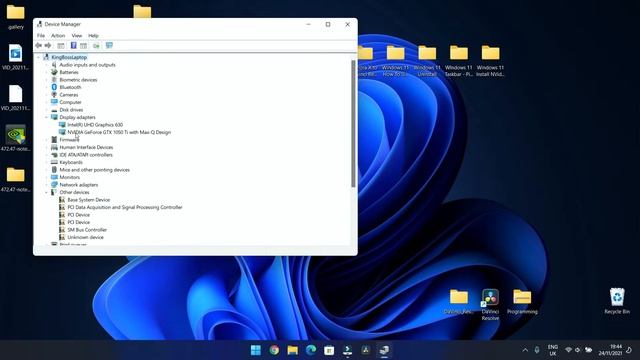Open the View menu

click(x=77, y=36)
